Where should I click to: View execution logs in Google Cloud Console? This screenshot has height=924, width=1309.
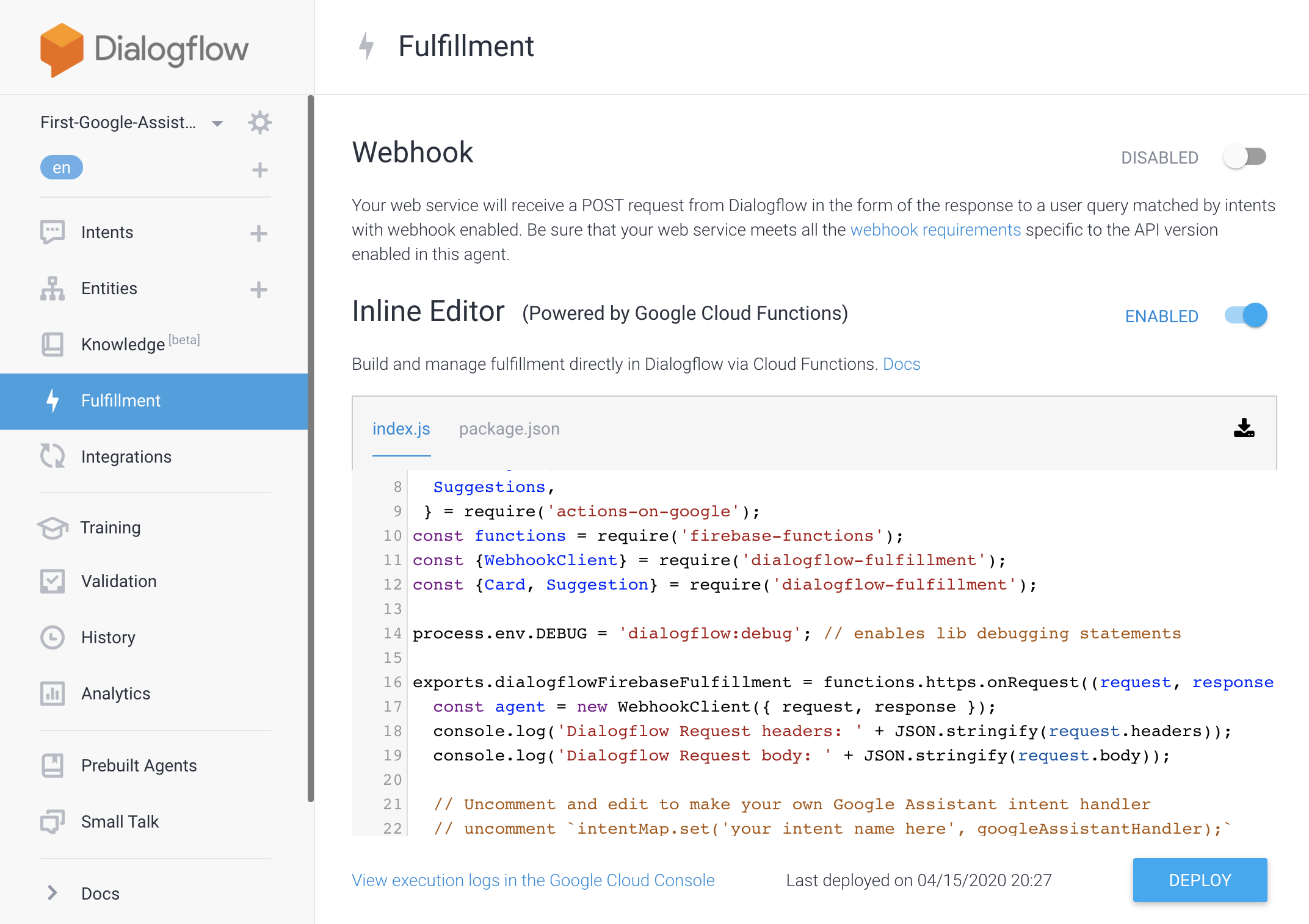click(533, 880)
